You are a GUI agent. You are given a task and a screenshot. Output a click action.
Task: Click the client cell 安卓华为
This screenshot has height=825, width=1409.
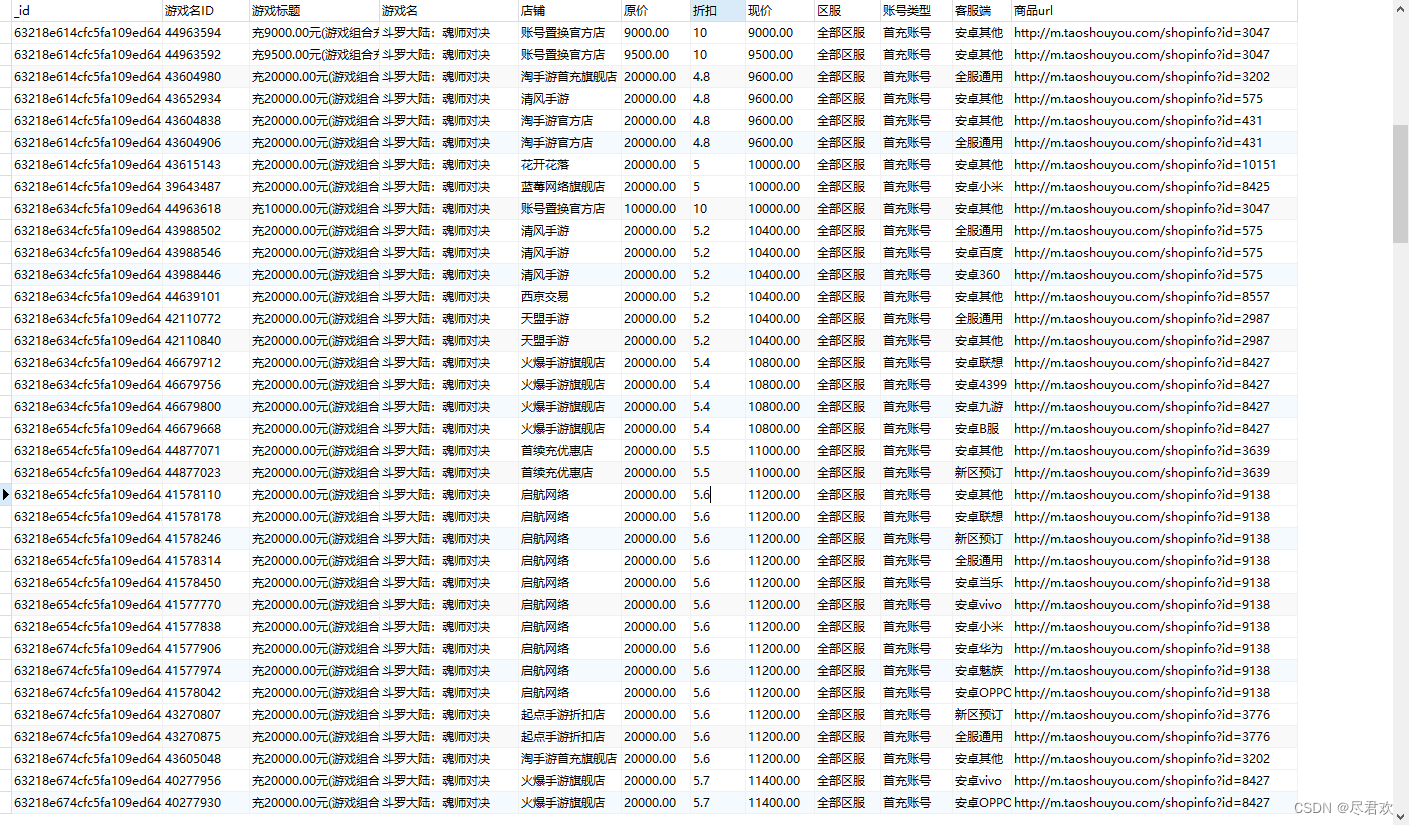click(981, 649)
